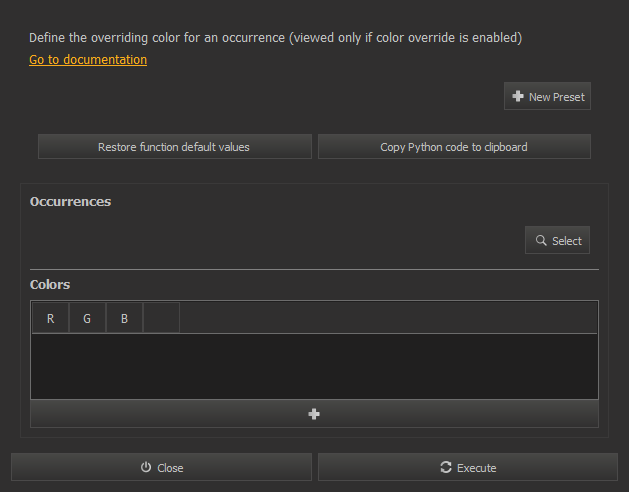Click the description text about overriding color
629x492 pixels.
click(275, 38)
